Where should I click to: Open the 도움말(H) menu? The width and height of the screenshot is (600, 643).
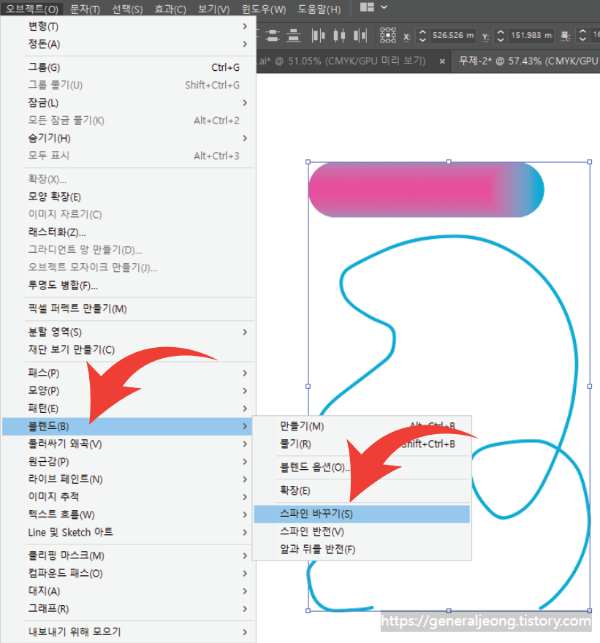(x=319, y=9)
